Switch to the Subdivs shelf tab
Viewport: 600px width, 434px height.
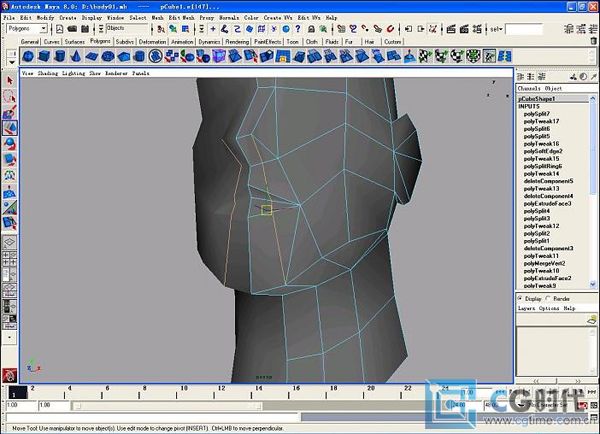(x=124, y=42)
